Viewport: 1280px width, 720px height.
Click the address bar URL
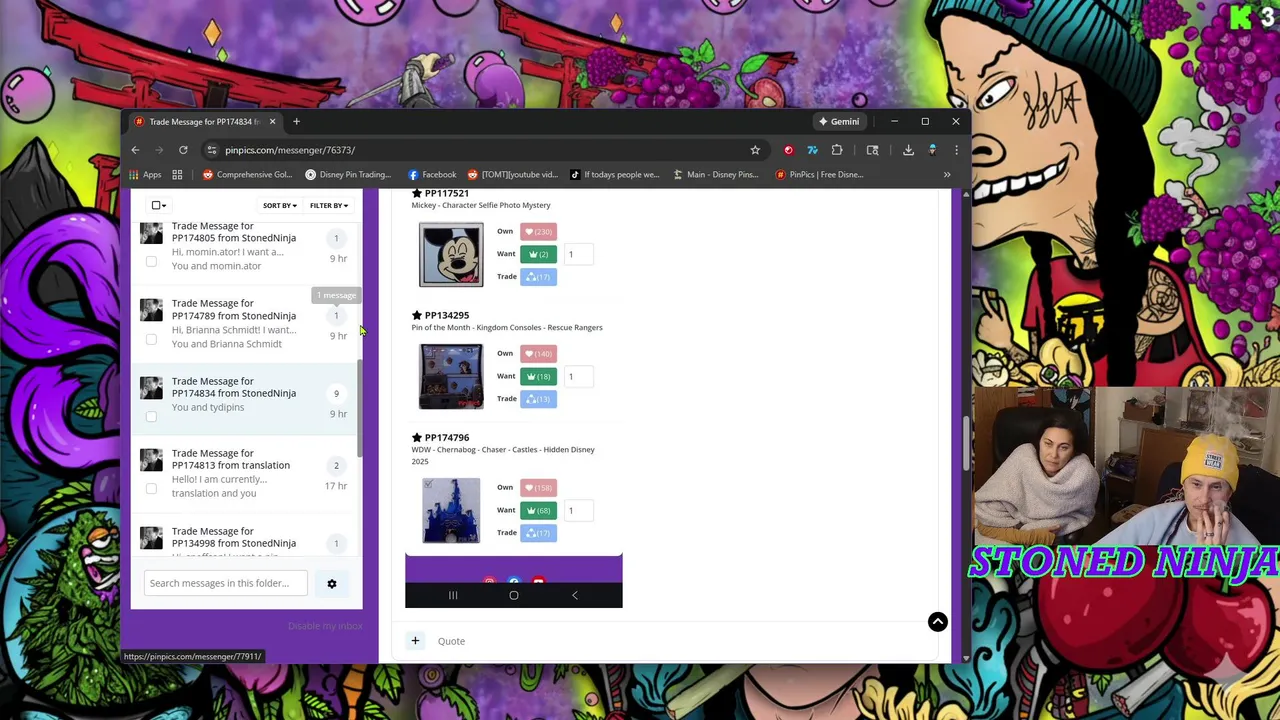tap(289, 150)
